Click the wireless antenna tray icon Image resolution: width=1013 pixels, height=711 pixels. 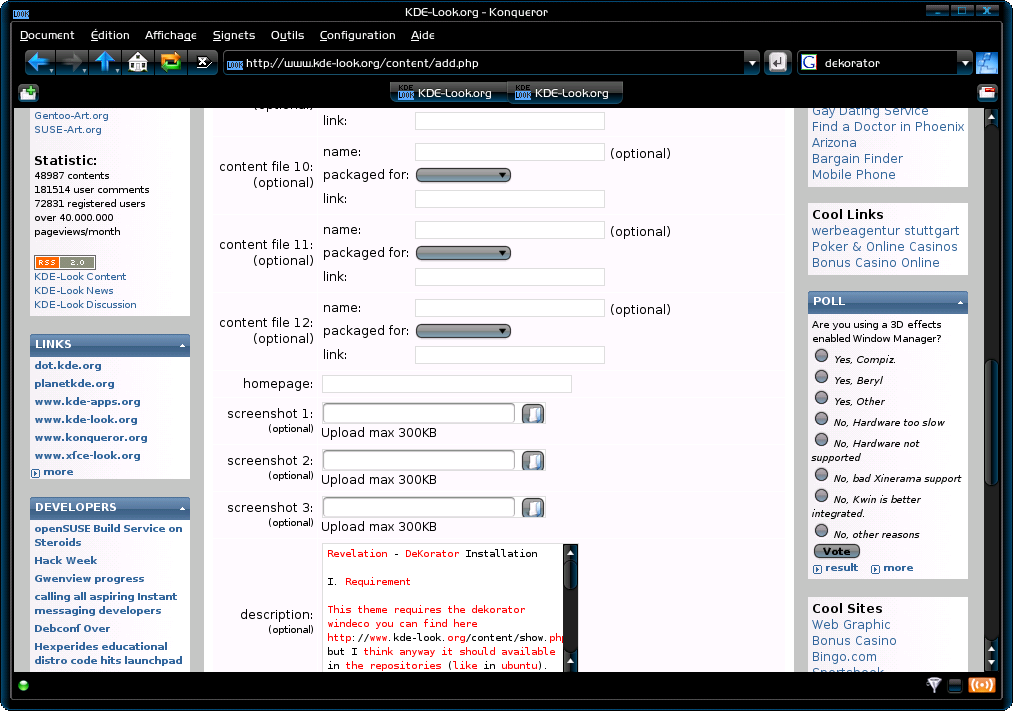point(934,685)
